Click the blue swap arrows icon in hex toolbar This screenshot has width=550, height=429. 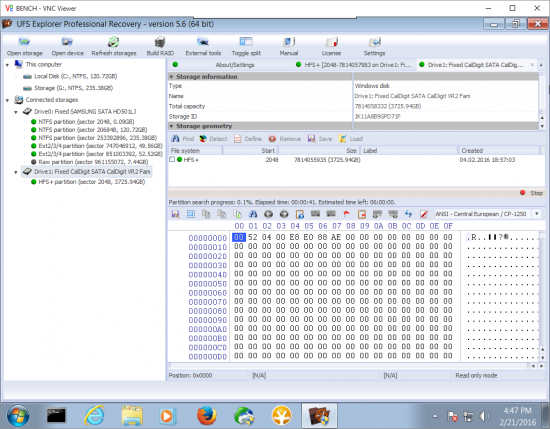point(408,214)
